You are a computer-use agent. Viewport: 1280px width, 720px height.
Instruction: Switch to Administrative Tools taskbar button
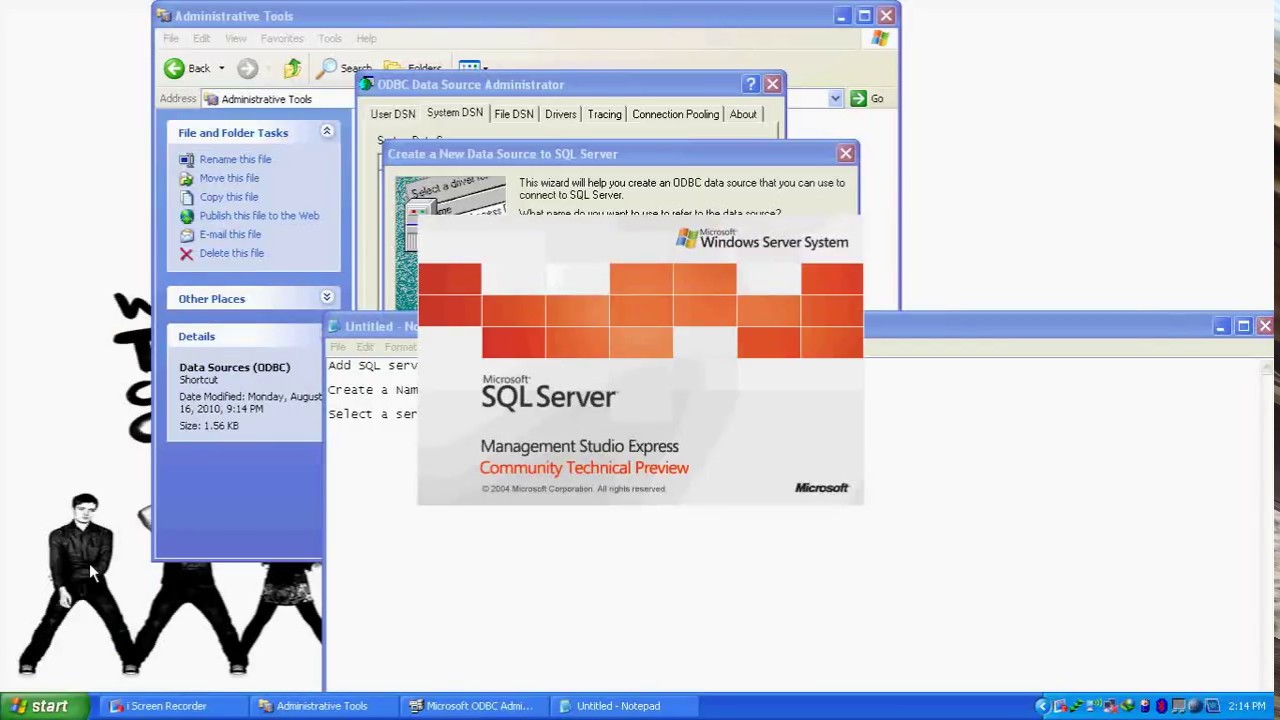(x=321, y=706)
